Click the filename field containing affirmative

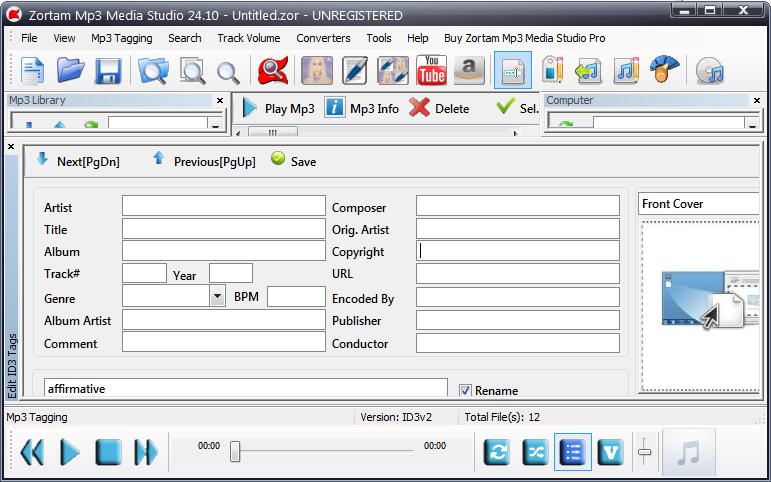pyautogui.click(x=246, y=388)
